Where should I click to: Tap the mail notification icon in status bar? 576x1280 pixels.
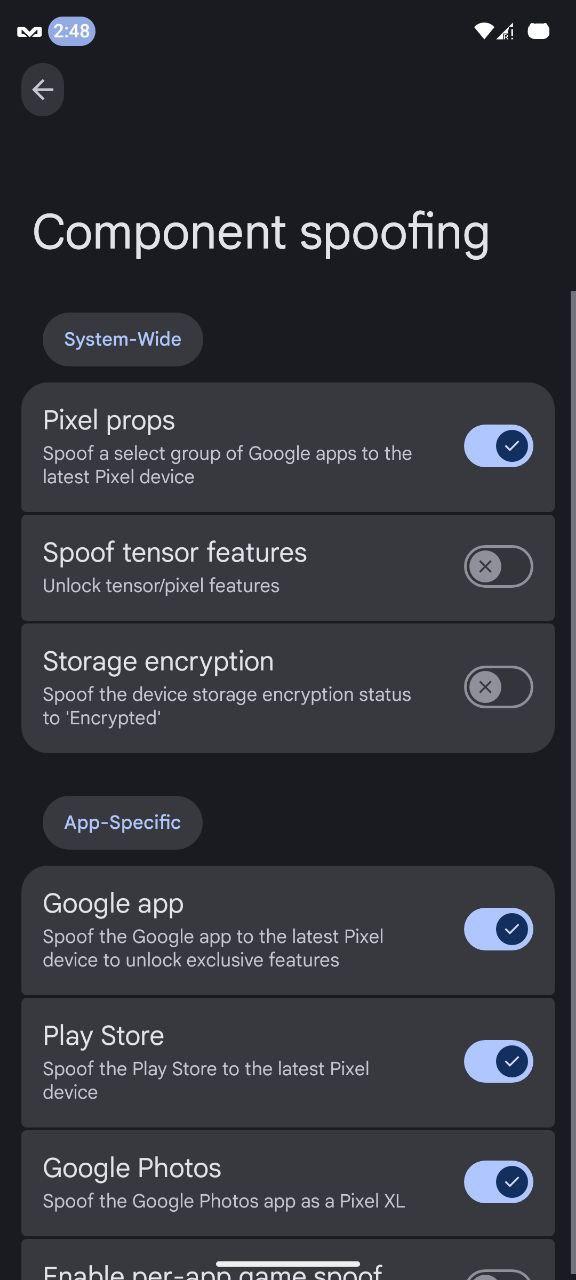pos(29,32)
